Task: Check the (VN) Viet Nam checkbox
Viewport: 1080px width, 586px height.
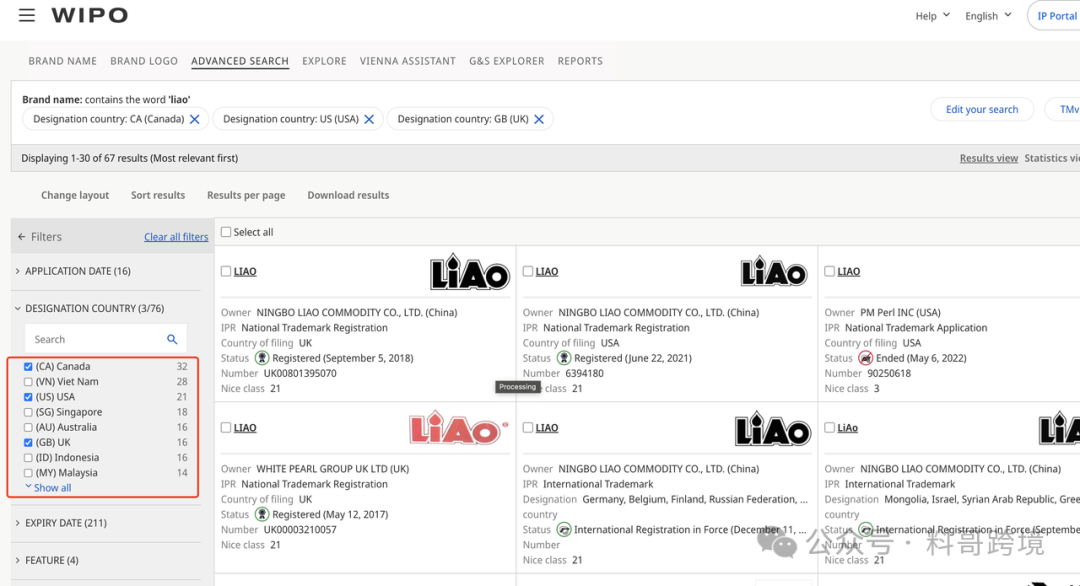Action: pyautogui.click(x=28, y=381)
